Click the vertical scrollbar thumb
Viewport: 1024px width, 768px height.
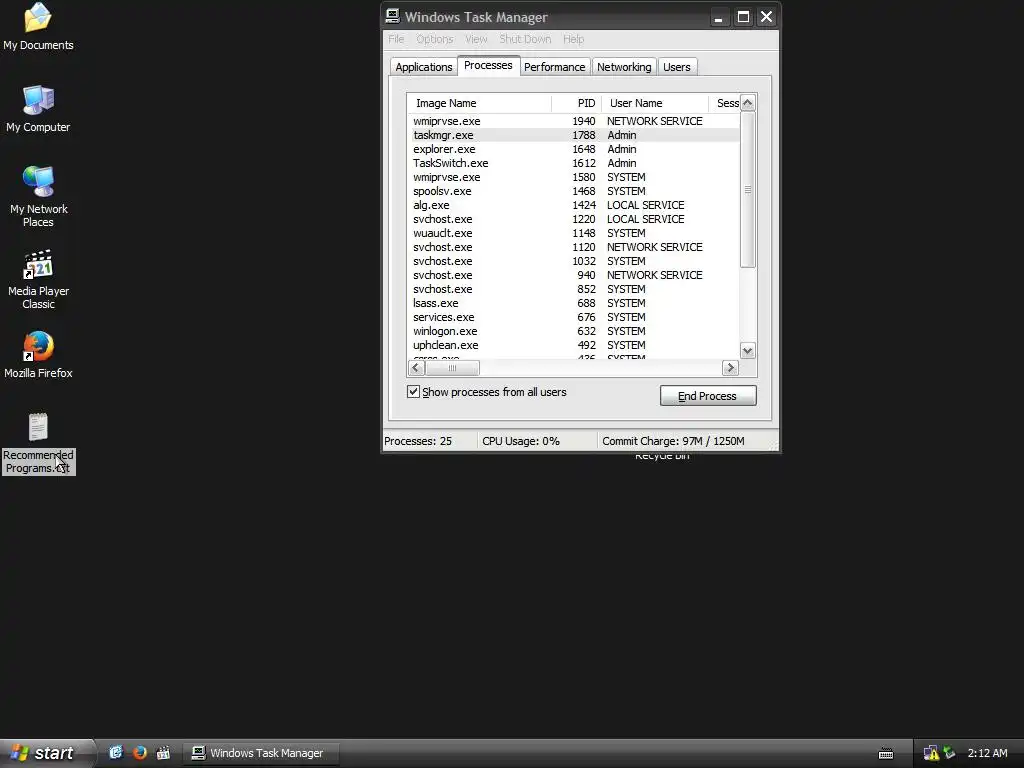pos(748,189)
